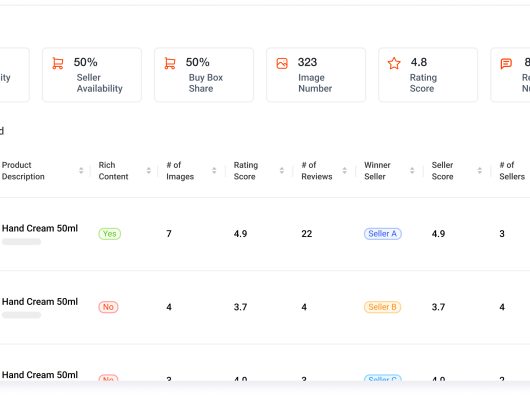530x396 pixels.
Task: Select second Hand Cream 50ml product name
Action: tap(40, 302)
